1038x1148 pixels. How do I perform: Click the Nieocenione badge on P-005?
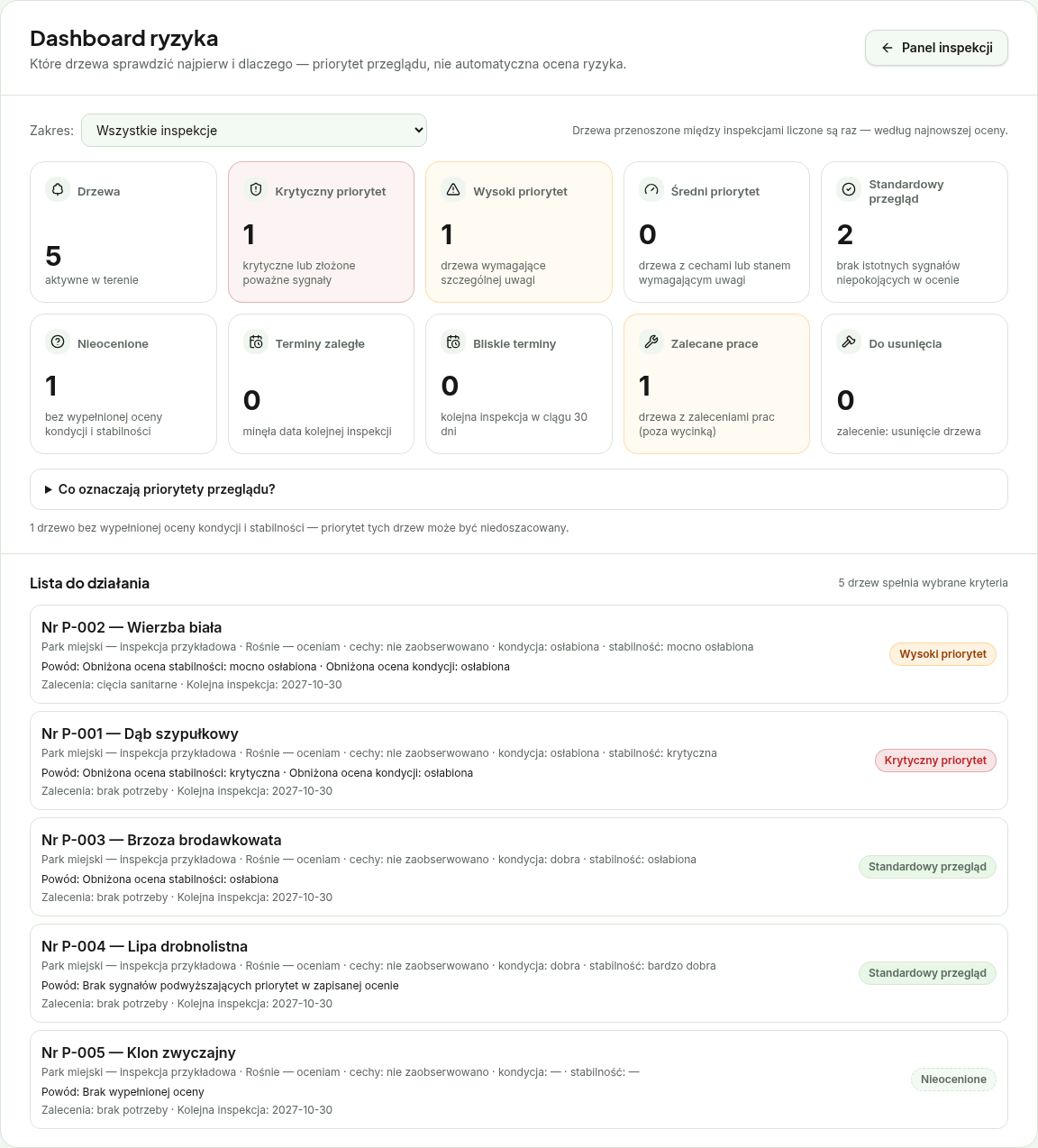(953, 1080)
